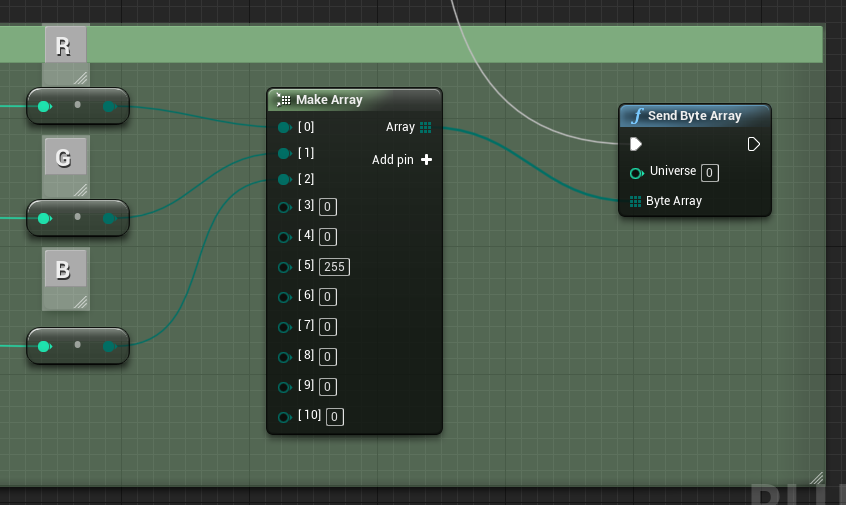Select the Send Byte Array node title
Viewport: 846px width, 505px height.
694,116
